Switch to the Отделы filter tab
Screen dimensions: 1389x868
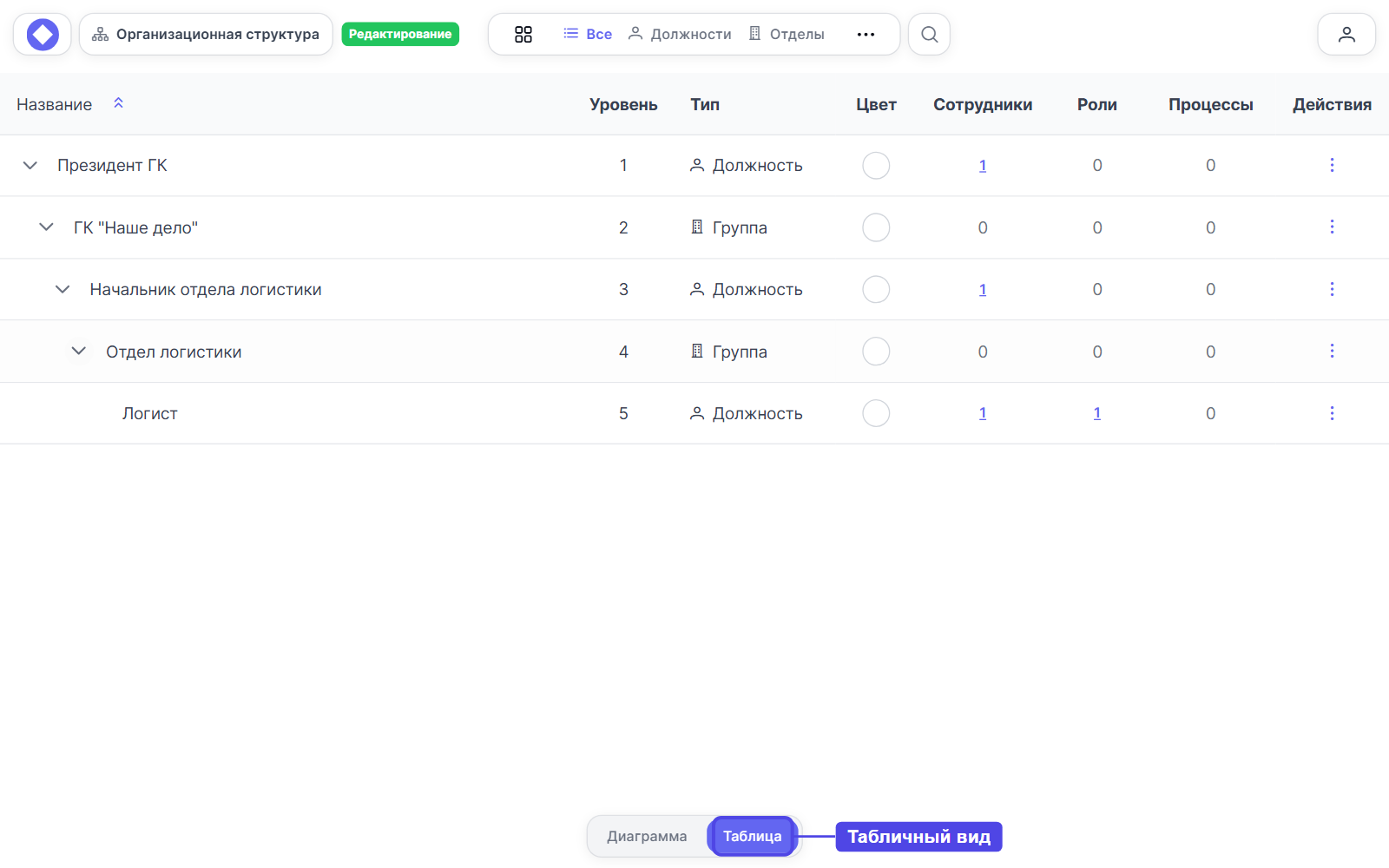coord(787,35)
